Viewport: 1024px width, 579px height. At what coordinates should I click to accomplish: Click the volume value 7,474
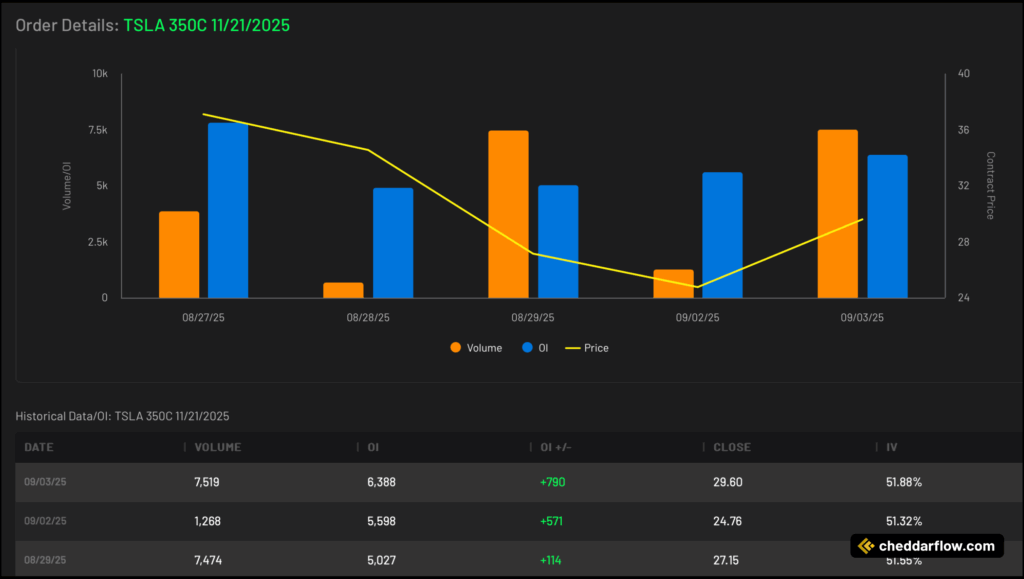(208, 560)
